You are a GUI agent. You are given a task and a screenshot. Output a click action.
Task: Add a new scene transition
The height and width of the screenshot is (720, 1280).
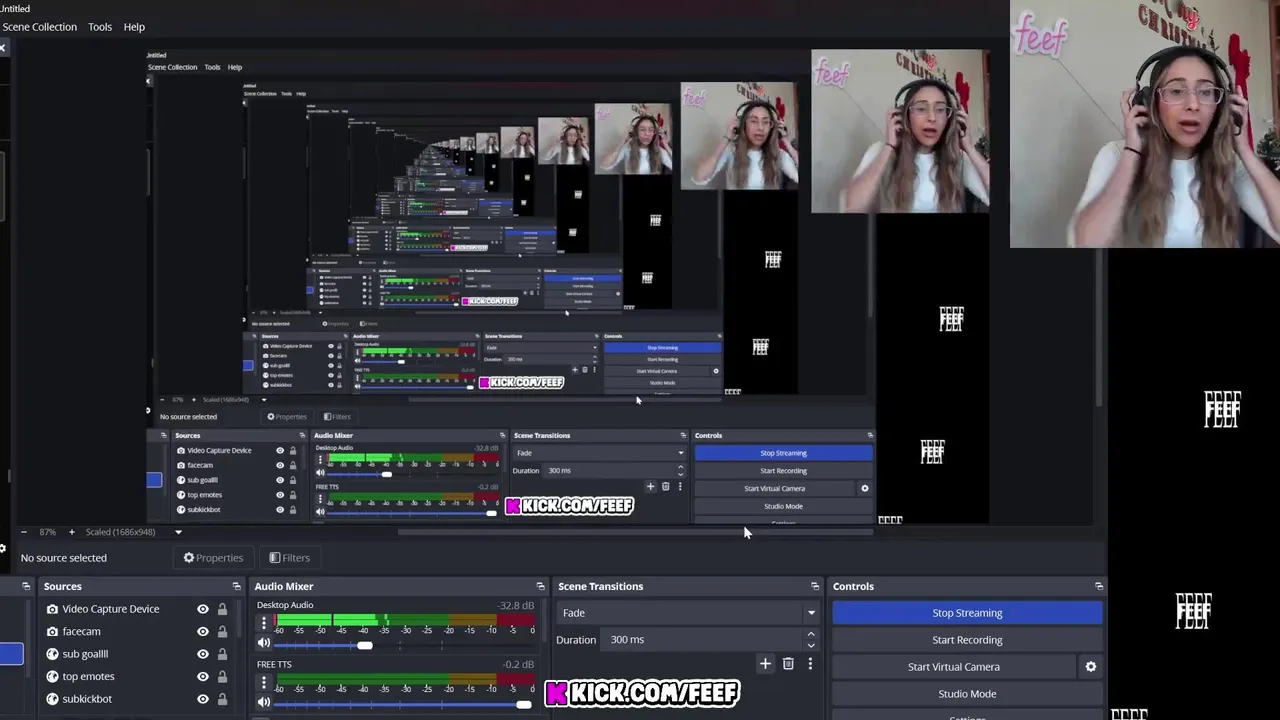coord(765,664)
